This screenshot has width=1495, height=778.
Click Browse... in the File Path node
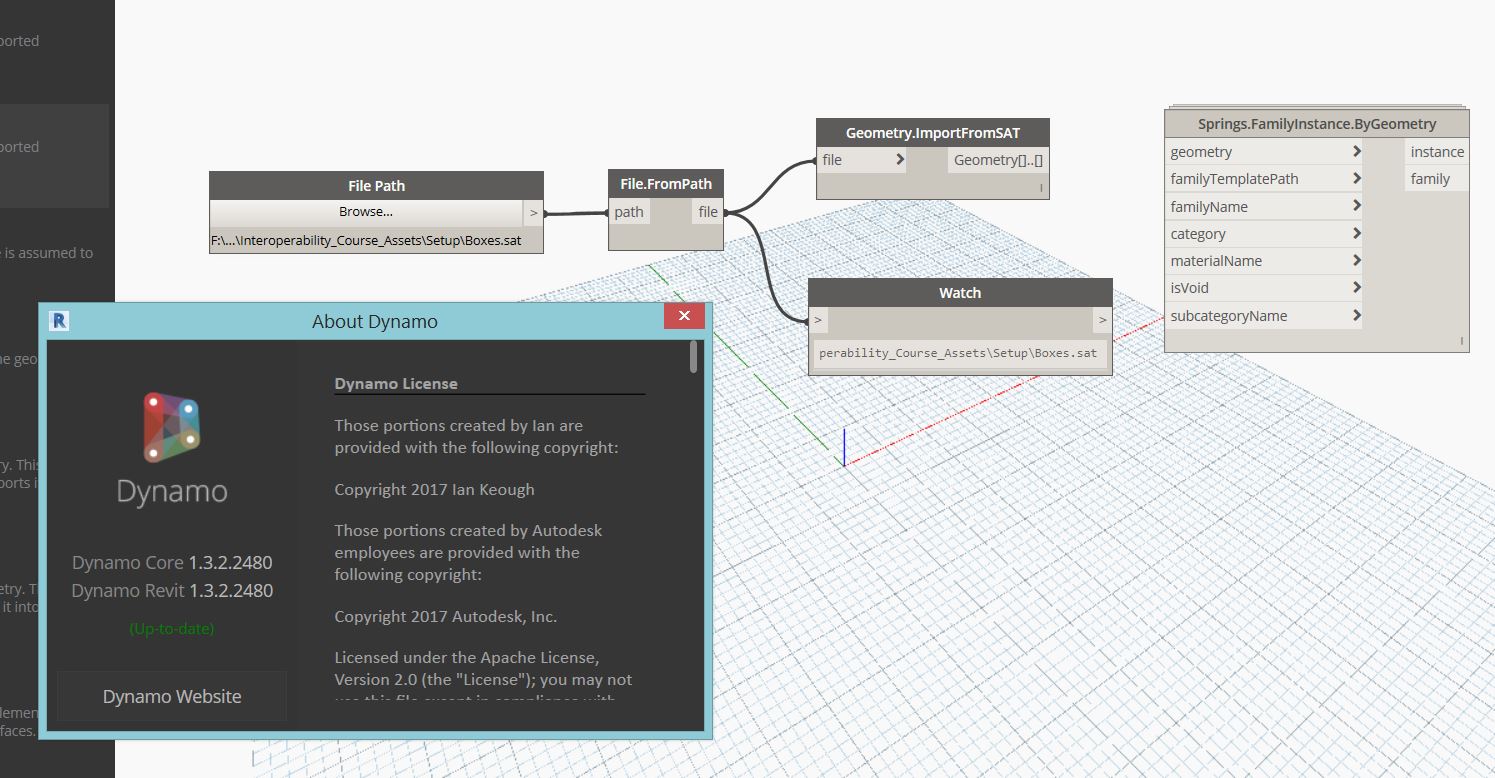[x=366, y=212]
